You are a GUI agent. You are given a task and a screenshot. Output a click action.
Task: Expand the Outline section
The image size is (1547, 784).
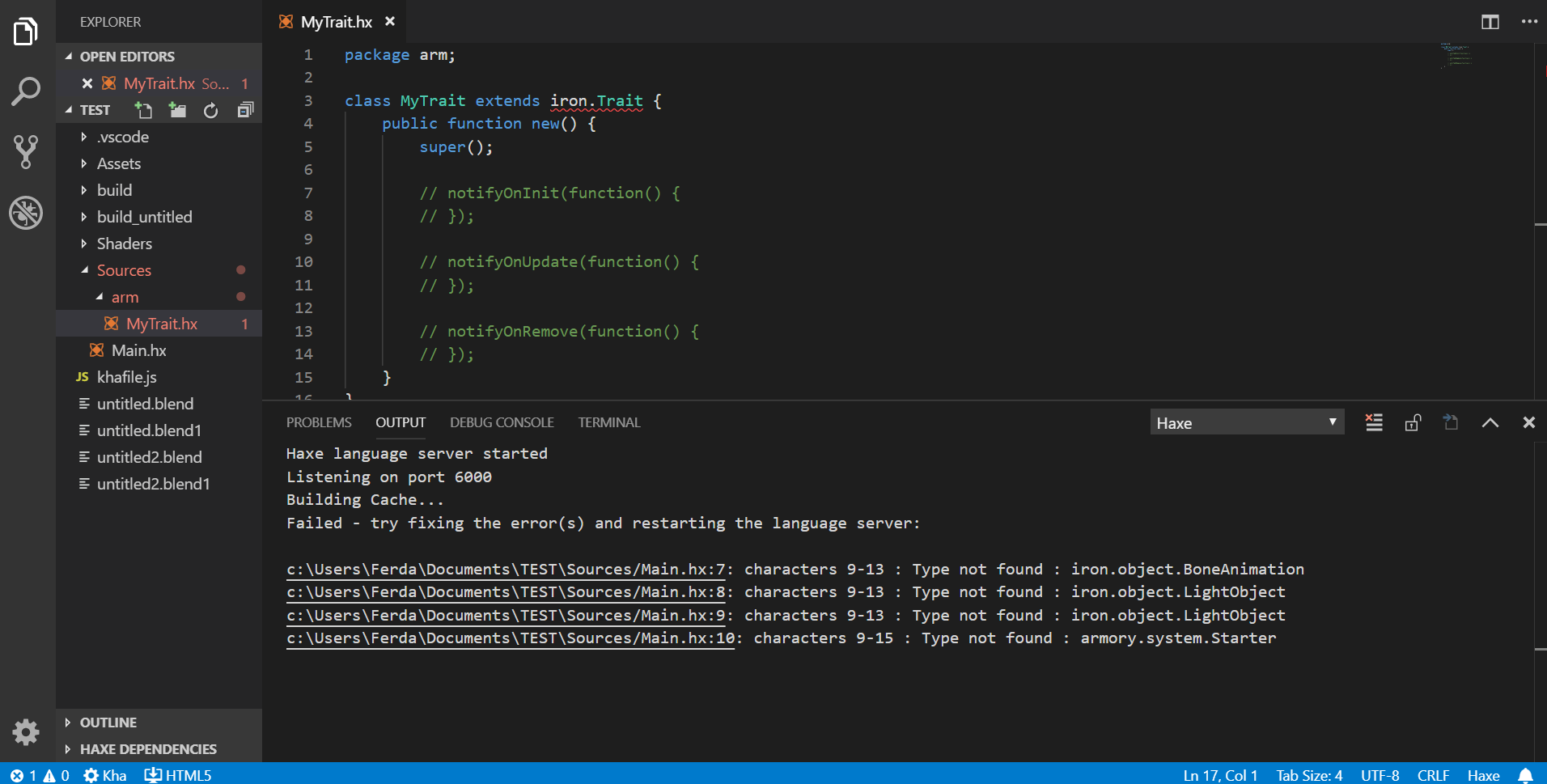(x=159, y=723)
